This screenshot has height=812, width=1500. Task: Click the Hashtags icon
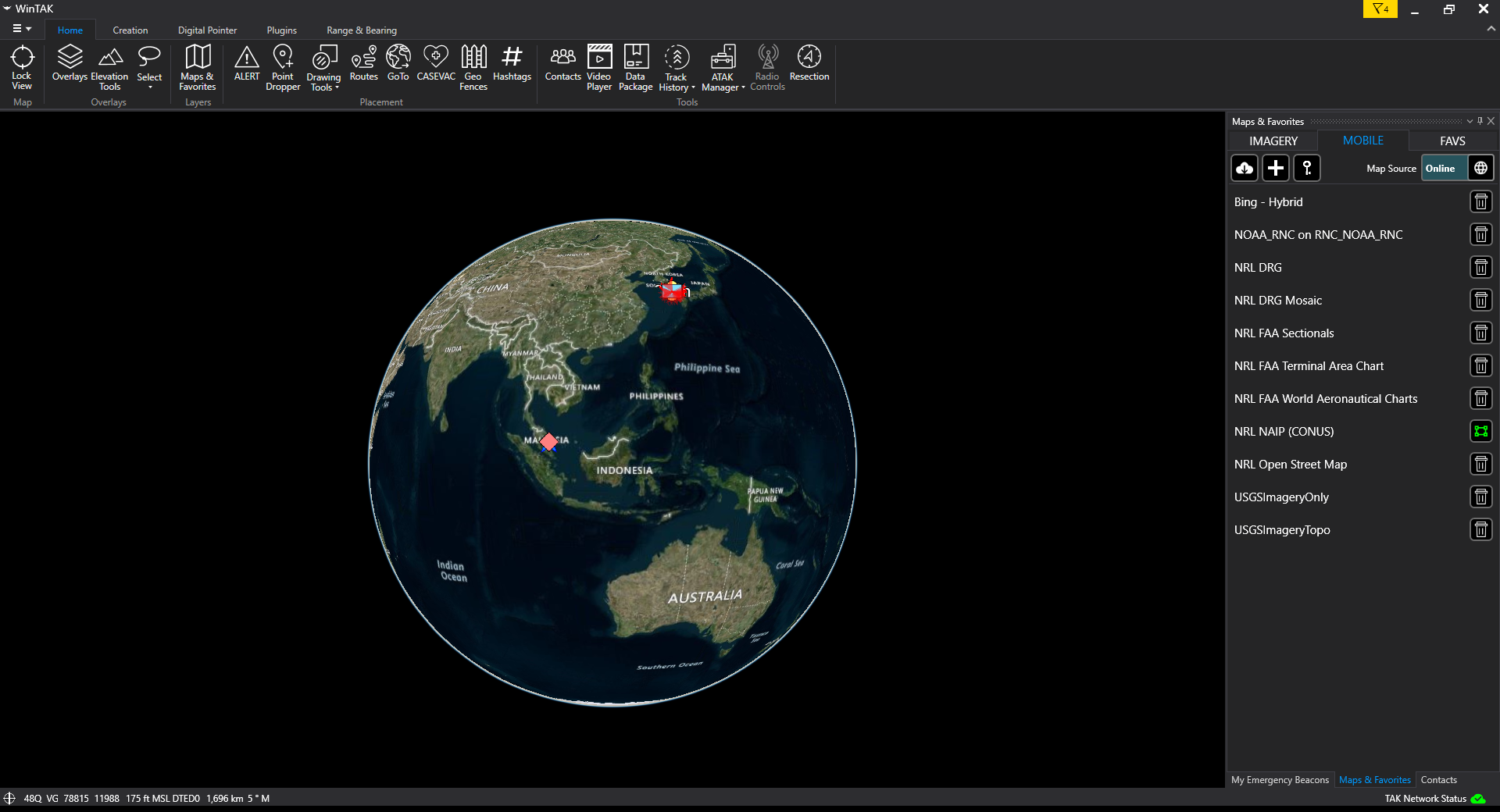(512, 63)
